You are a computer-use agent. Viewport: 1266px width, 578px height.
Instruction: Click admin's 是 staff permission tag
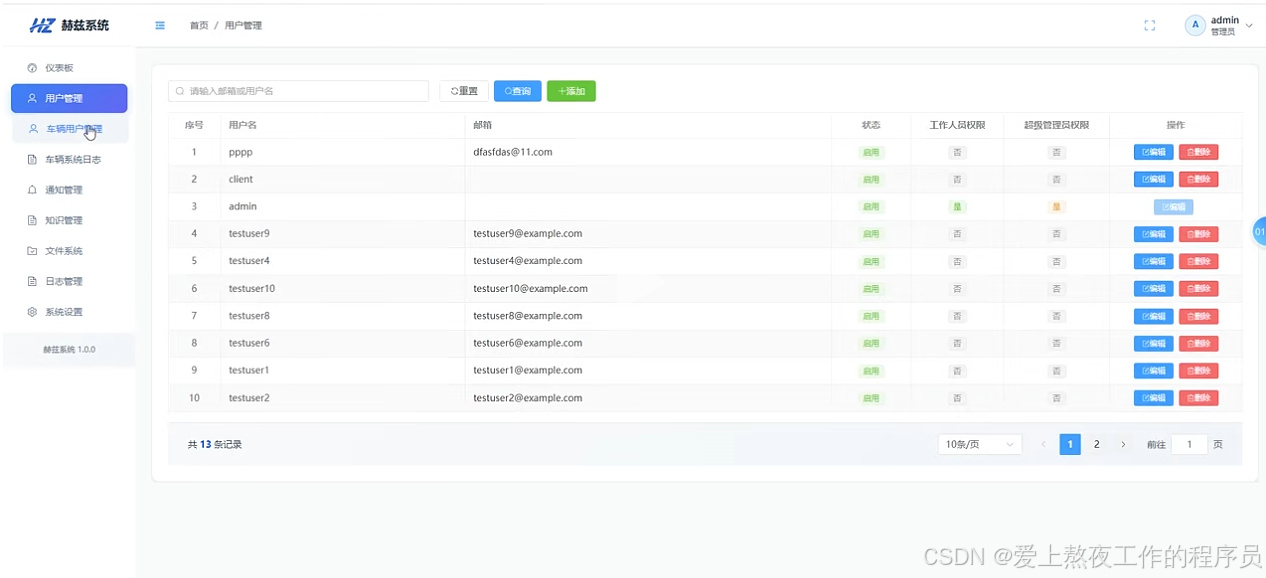click(x=957, y=207)
